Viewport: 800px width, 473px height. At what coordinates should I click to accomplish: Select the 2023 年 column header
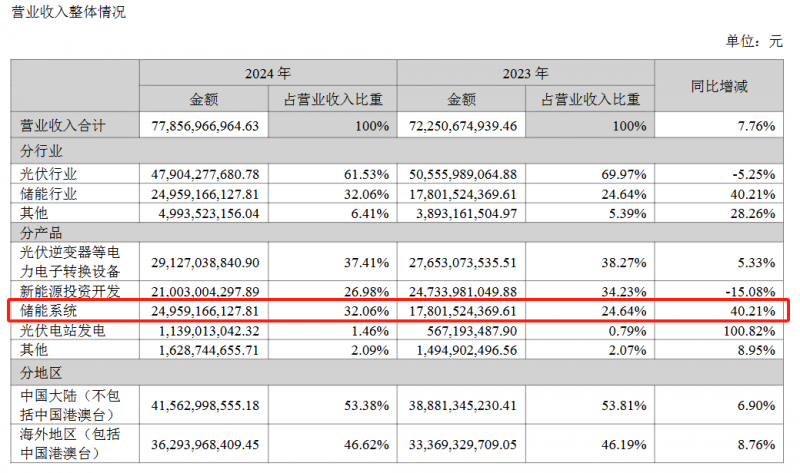pyautogui.click(x=525, y=74)
